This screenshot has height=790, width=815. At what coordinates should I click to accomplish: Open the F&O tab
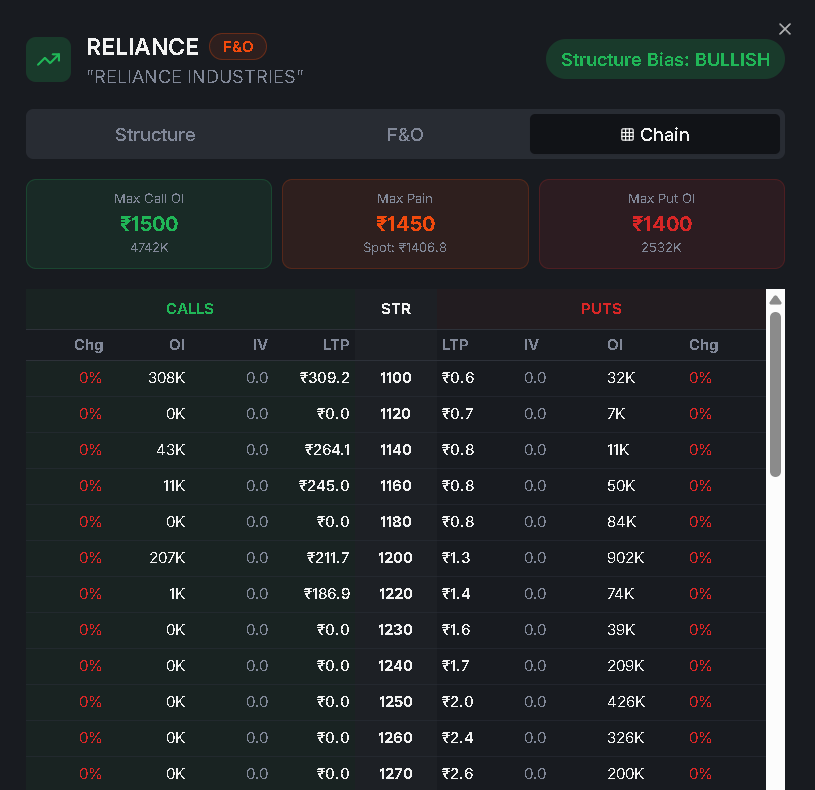[x=405, y=135]
